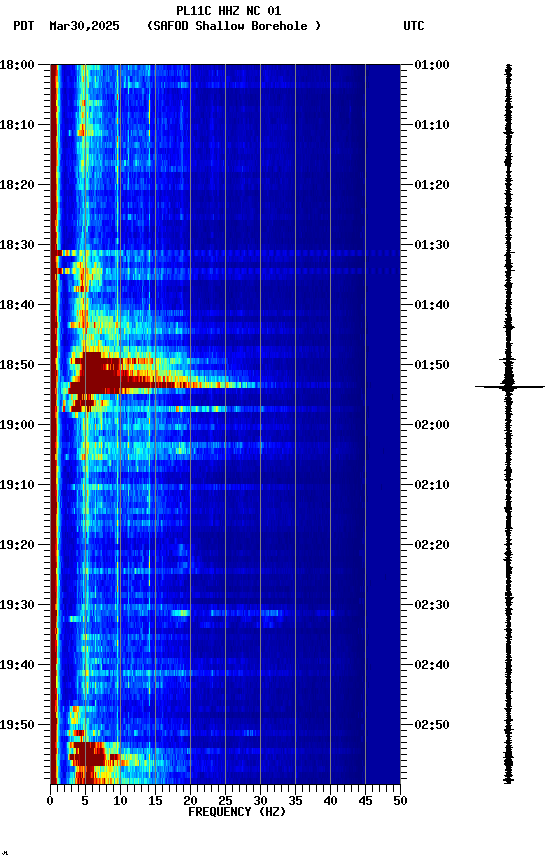Click the 02:50 UTC time label
Screen dimensions: 552x864
pos(432,726)
